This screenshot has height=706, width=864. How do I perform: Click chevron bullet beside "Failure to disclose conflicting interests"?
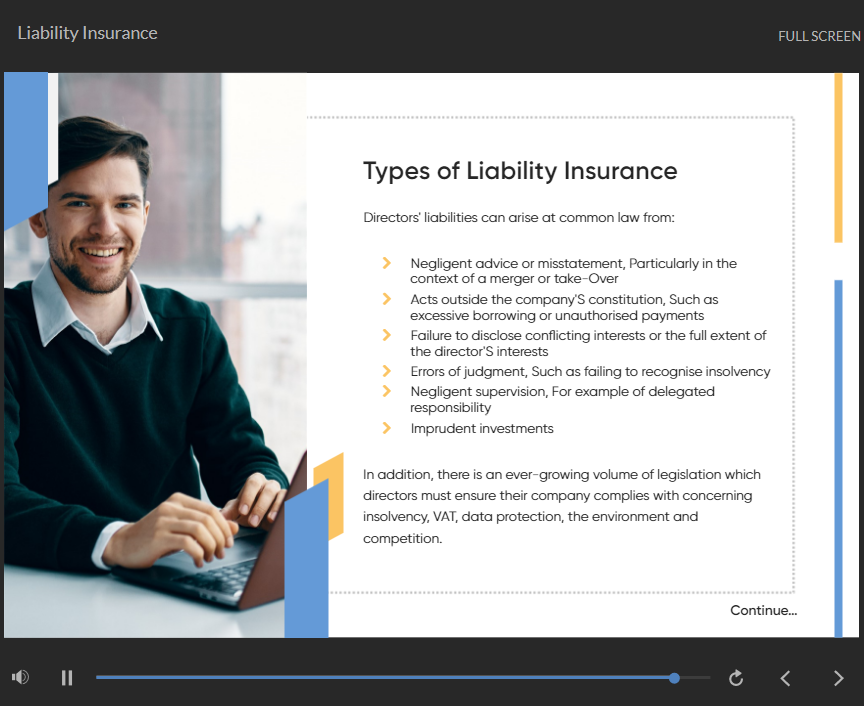click(x=386, y=335)
